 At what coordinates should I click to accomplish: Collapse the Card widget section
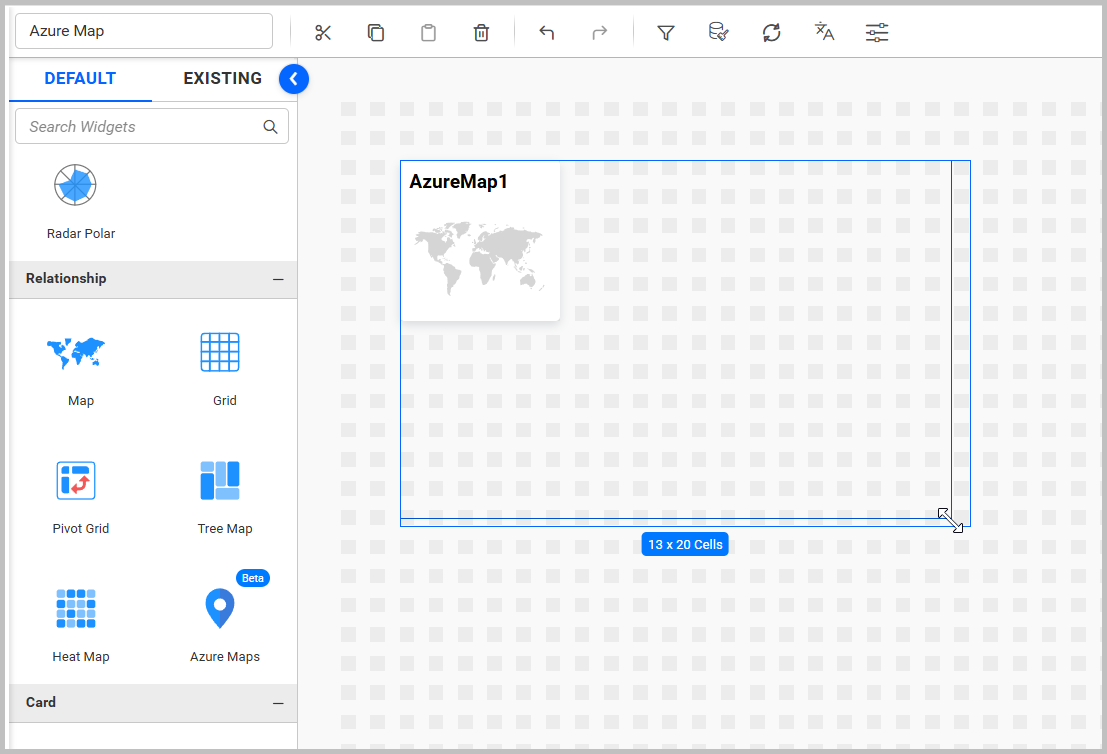(279, 702)
